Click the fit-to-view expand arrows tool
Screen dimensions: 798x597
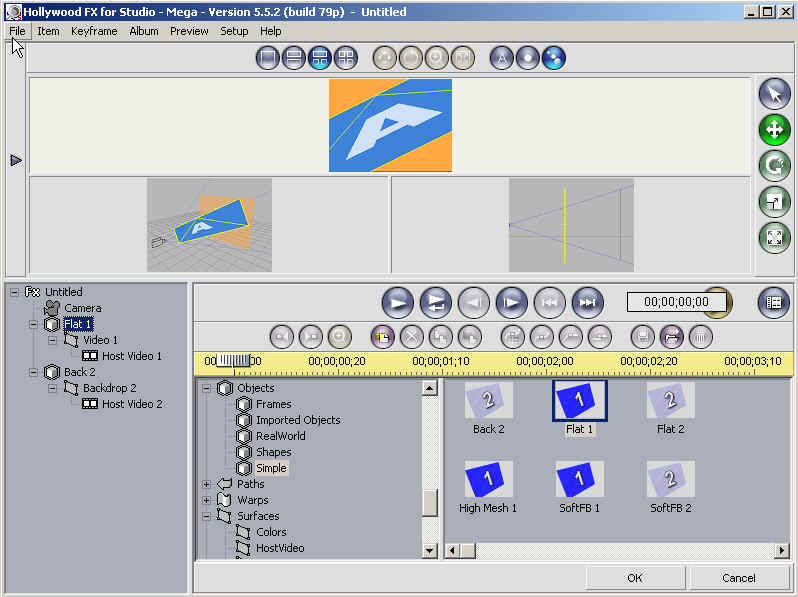click(775, 237)
